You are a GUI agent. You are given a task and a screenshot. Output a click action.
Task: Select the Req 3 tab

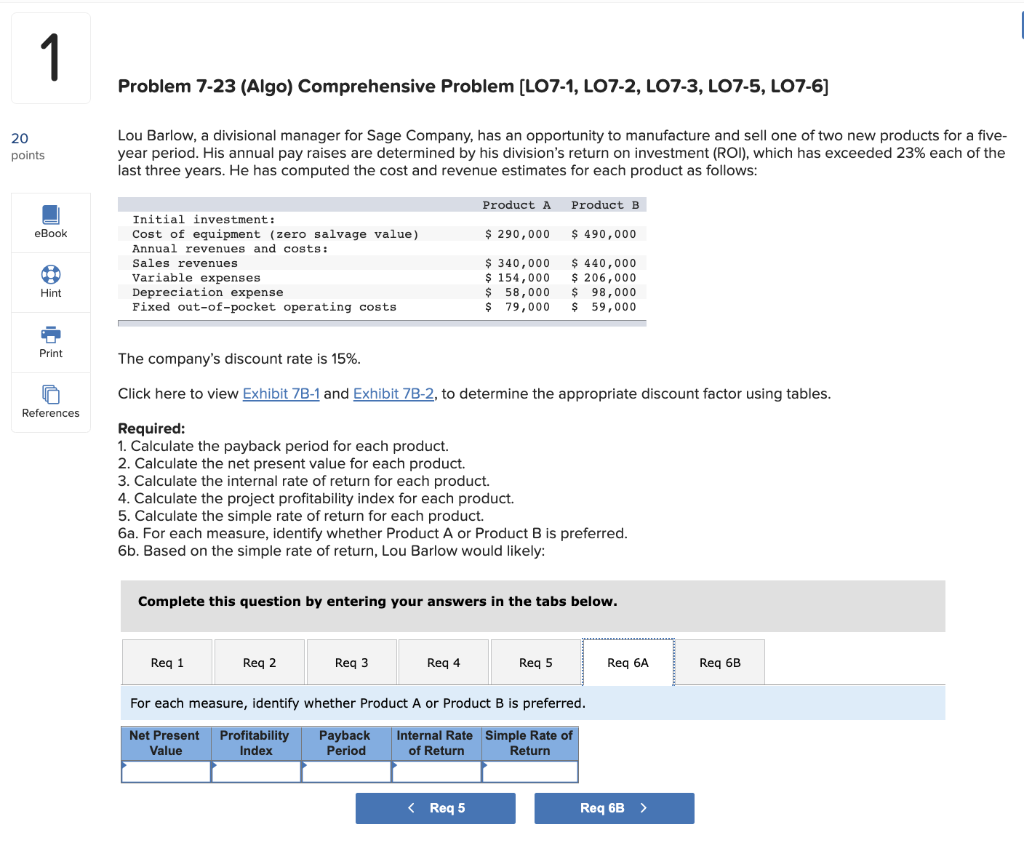(x=351, y=662)
